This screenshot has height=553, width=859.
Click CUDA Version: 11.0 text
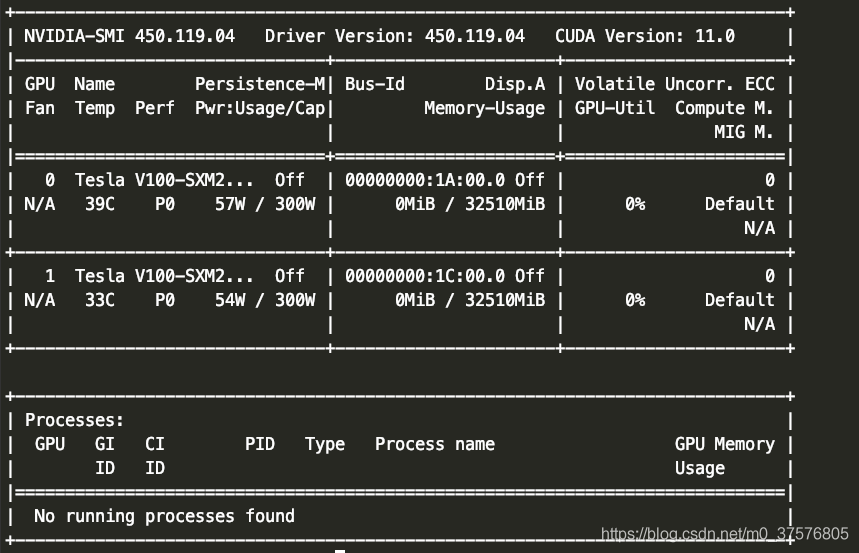click(x=645, y=36)
